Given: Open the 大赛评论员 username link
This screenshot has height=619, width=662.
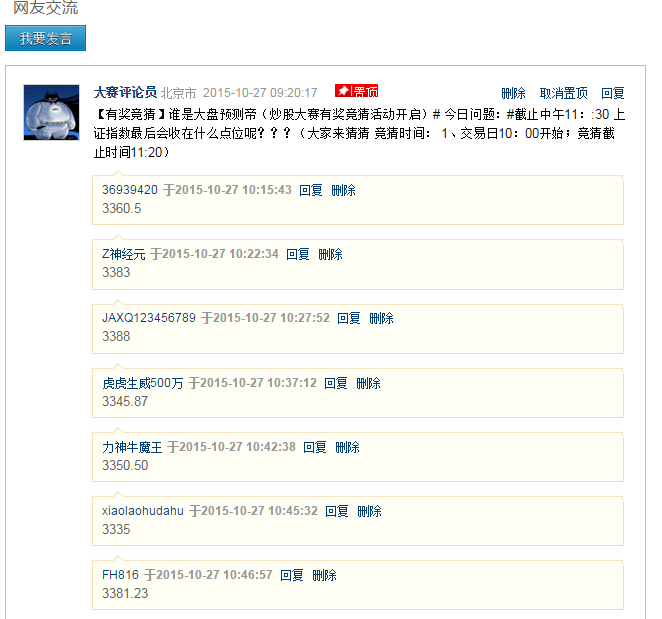Looking at the screenshot, I should pos(125,92).
